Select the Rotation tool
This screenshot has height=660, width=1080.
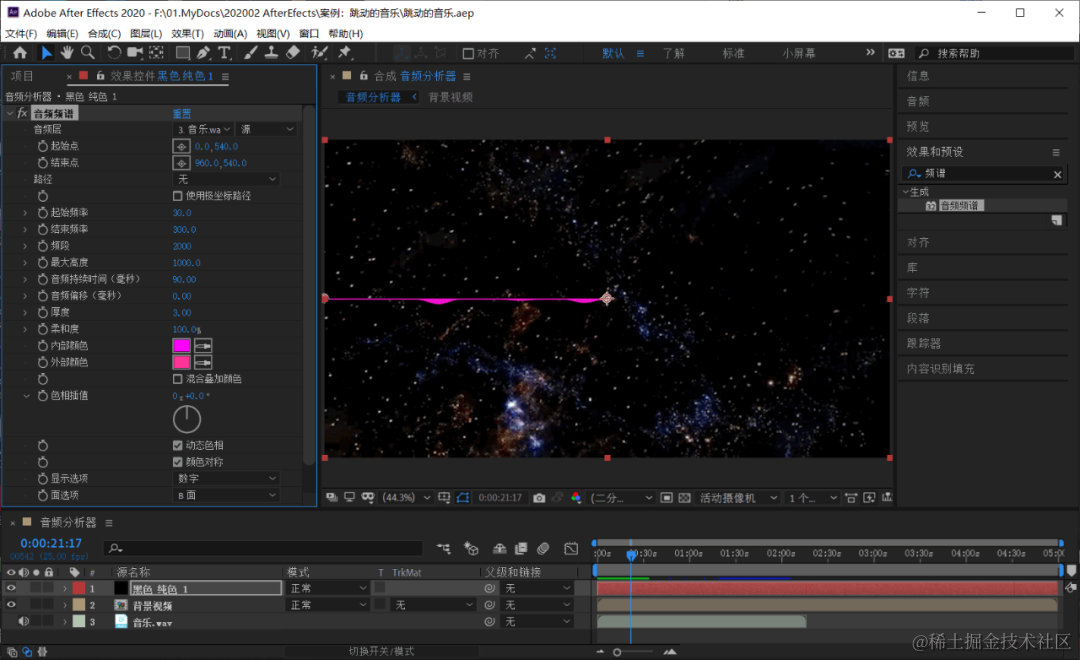click(114, 52)
